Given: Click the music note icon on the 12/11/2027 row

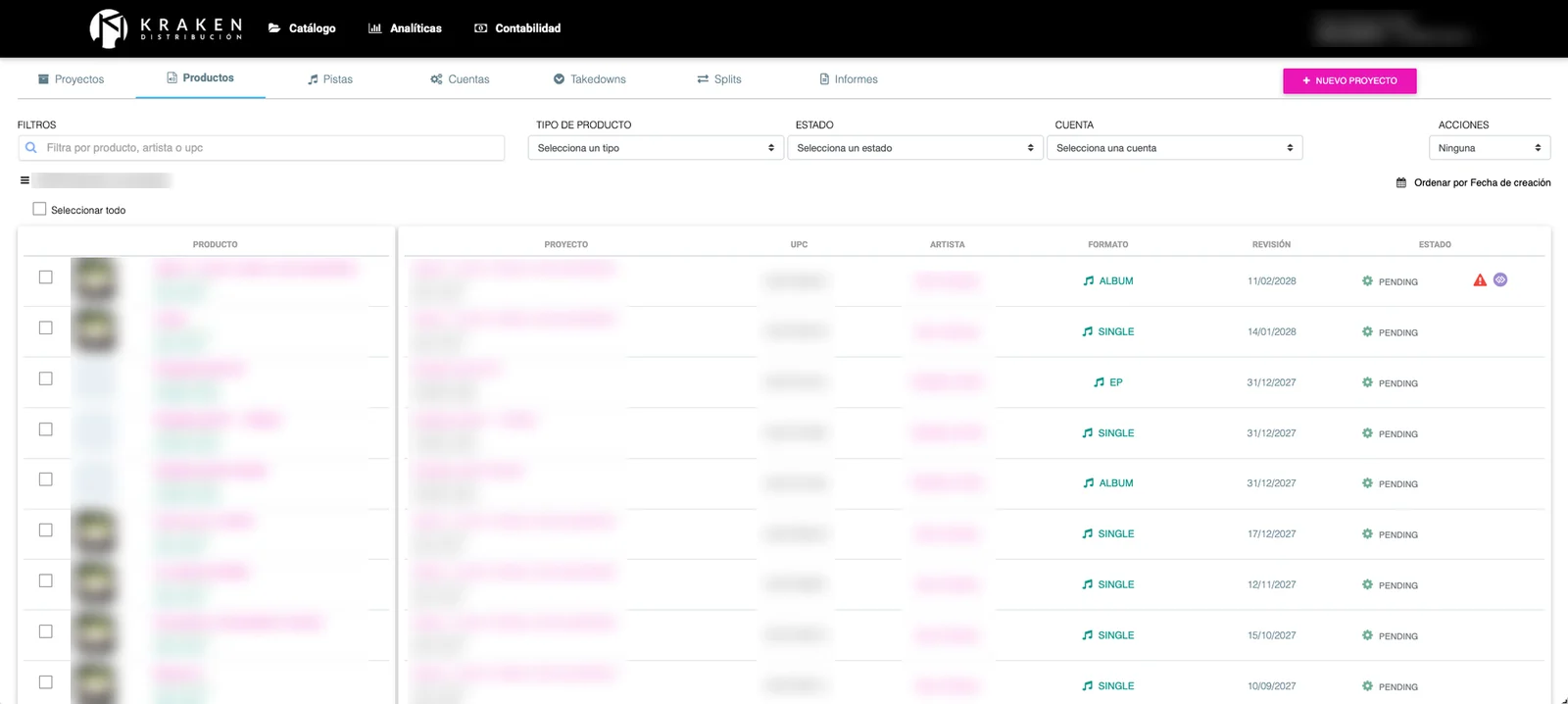Looking at the screenshot, I should click(x=1087, y=584).
